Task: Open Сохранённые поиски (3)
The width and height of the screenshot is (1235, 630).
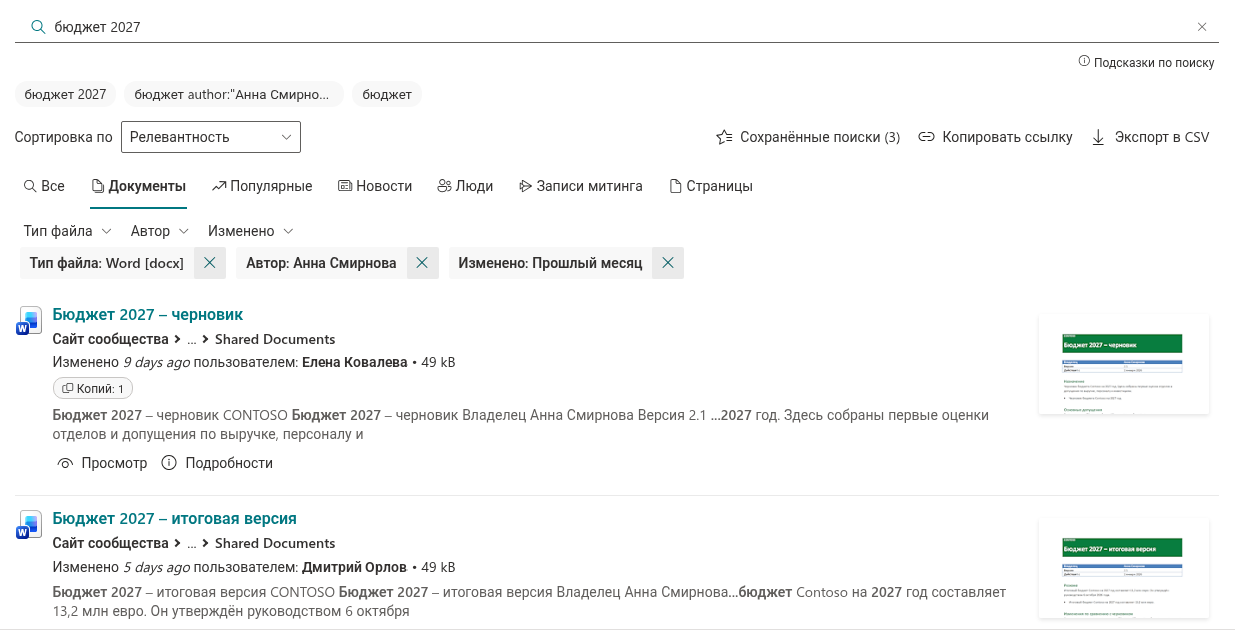Action: pos(808,137)
